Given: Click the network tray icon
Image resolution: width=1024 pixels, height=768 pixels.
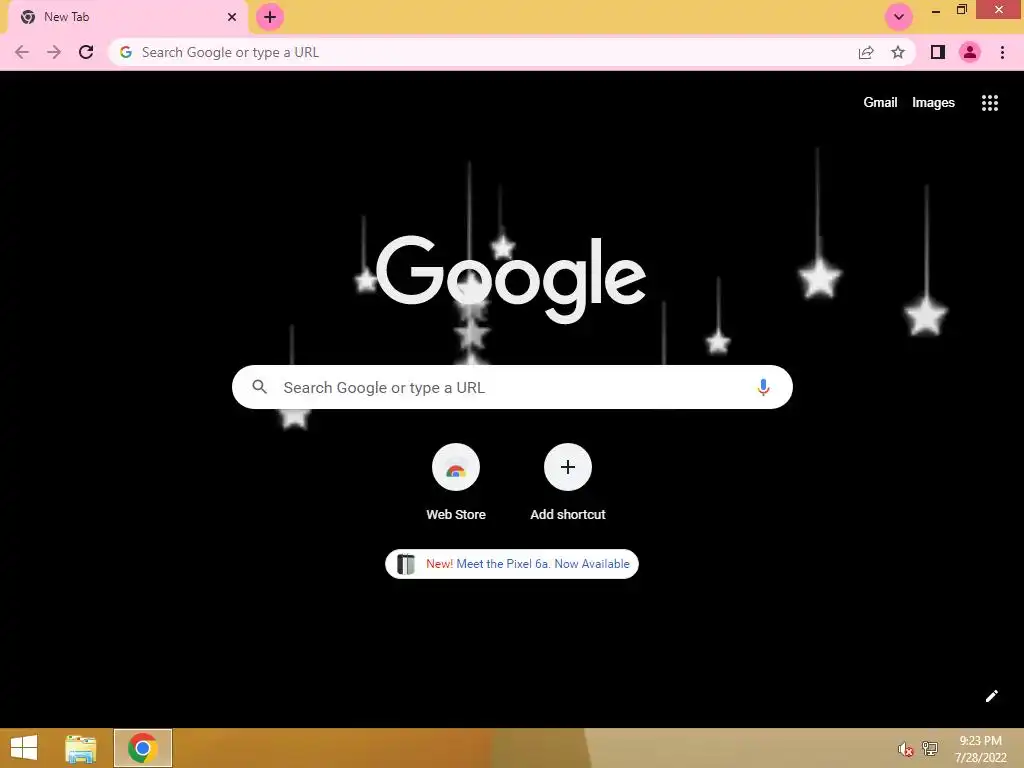Looking at the screenshot, I should 929,748.
